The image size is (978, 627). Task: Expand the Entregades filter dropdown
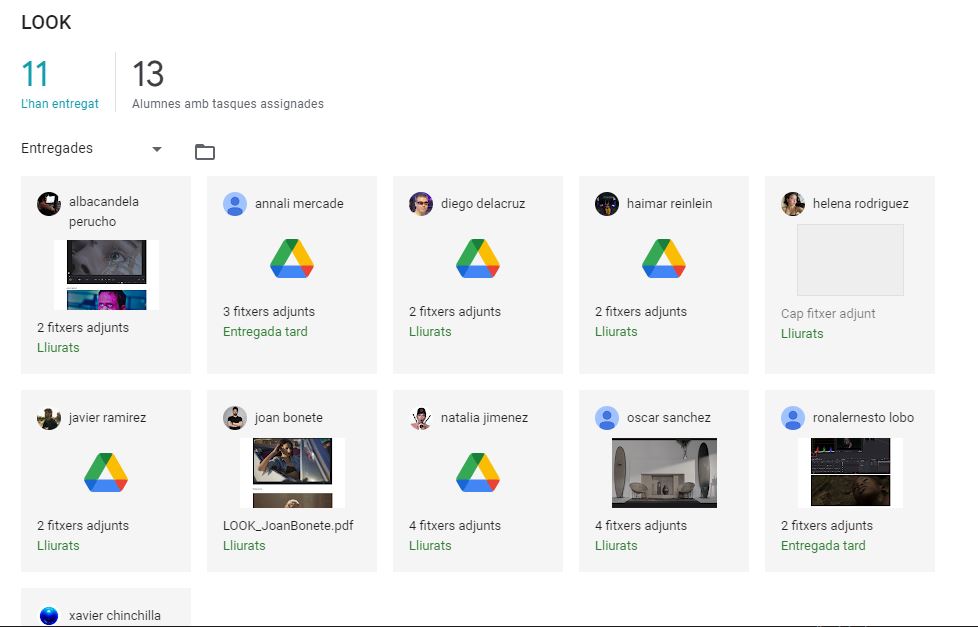(90, 149)
